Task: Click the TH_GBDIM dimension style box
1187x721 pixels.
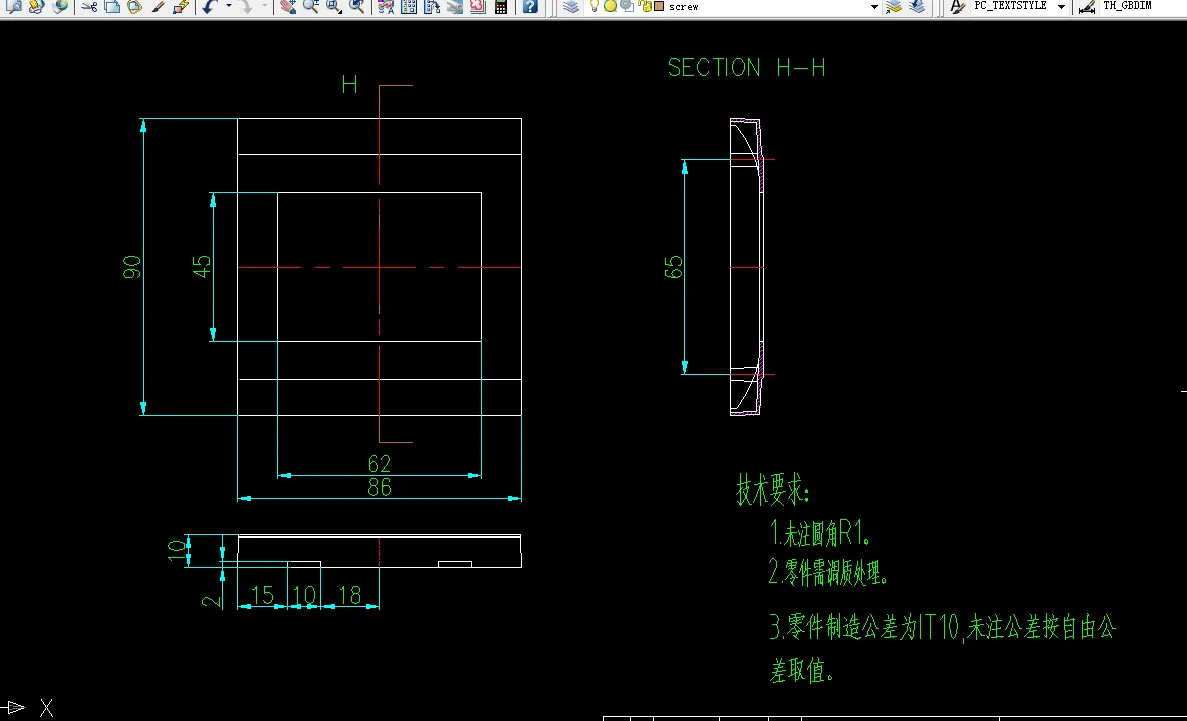Action: coord(1142,6)
